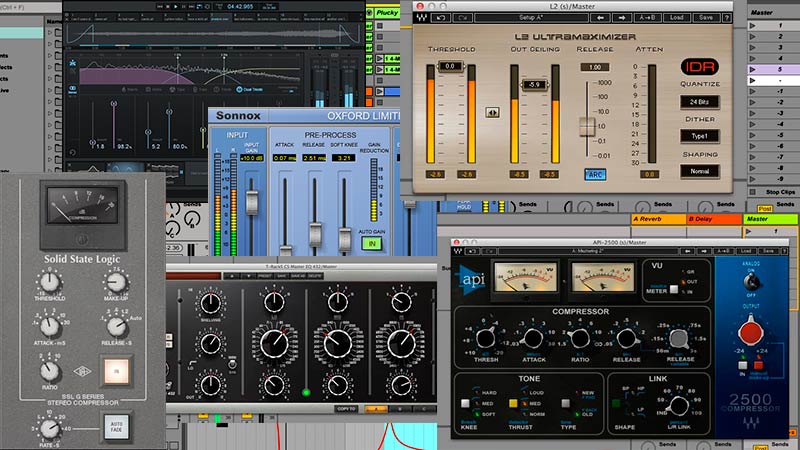Go to next preset in API-2500 toolbar
Viewport: 800px width, 450px height.
click(704, 251)
